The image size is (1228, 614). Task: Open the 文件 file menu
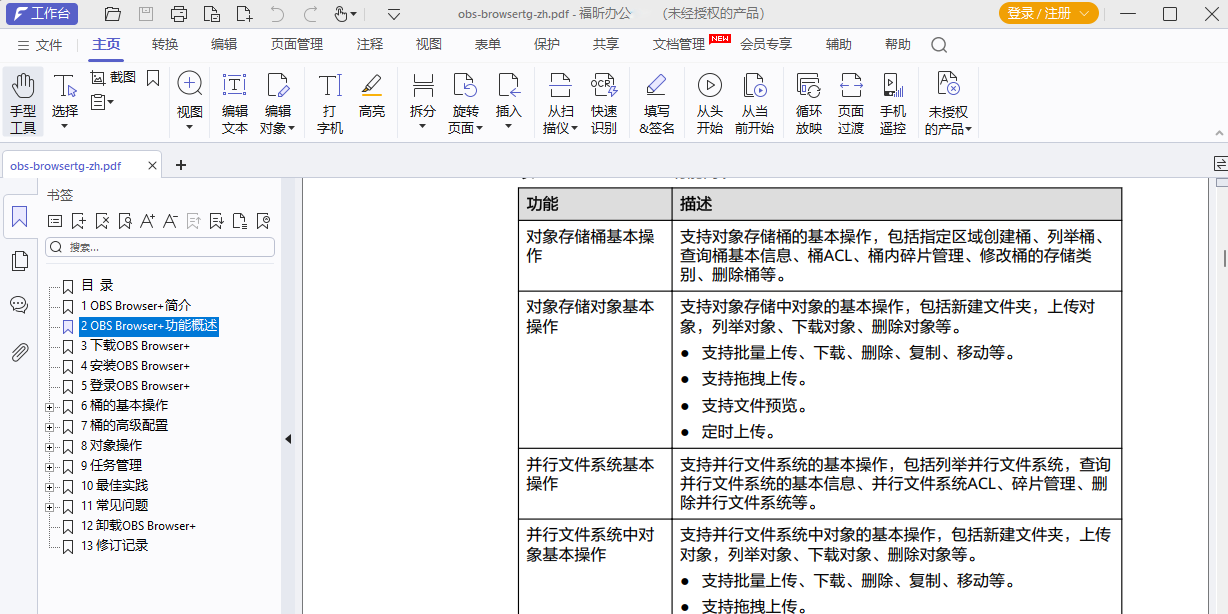tap(40, 45)
